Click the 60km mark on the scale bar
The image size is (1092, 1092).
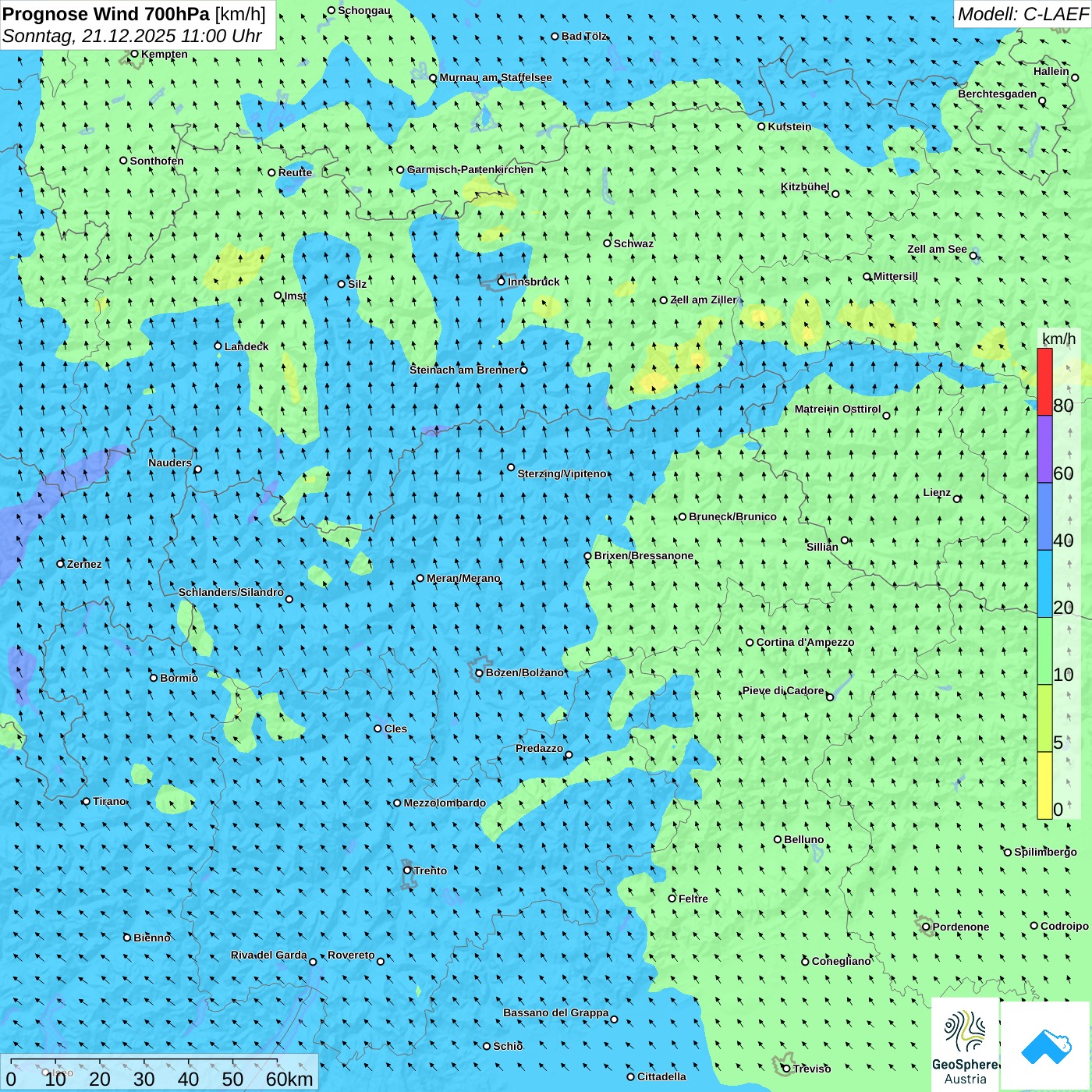(x=289, y=1079)
